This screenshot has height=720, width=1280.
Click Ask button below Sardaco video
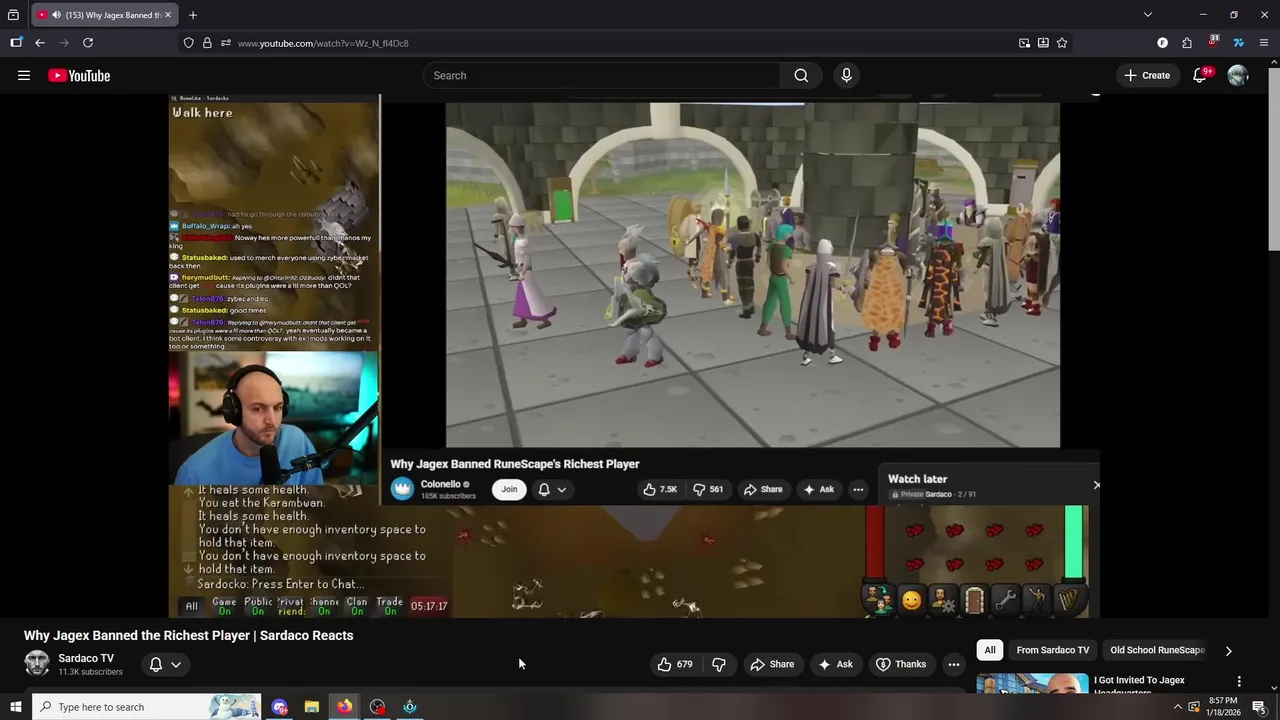(835, 664)
